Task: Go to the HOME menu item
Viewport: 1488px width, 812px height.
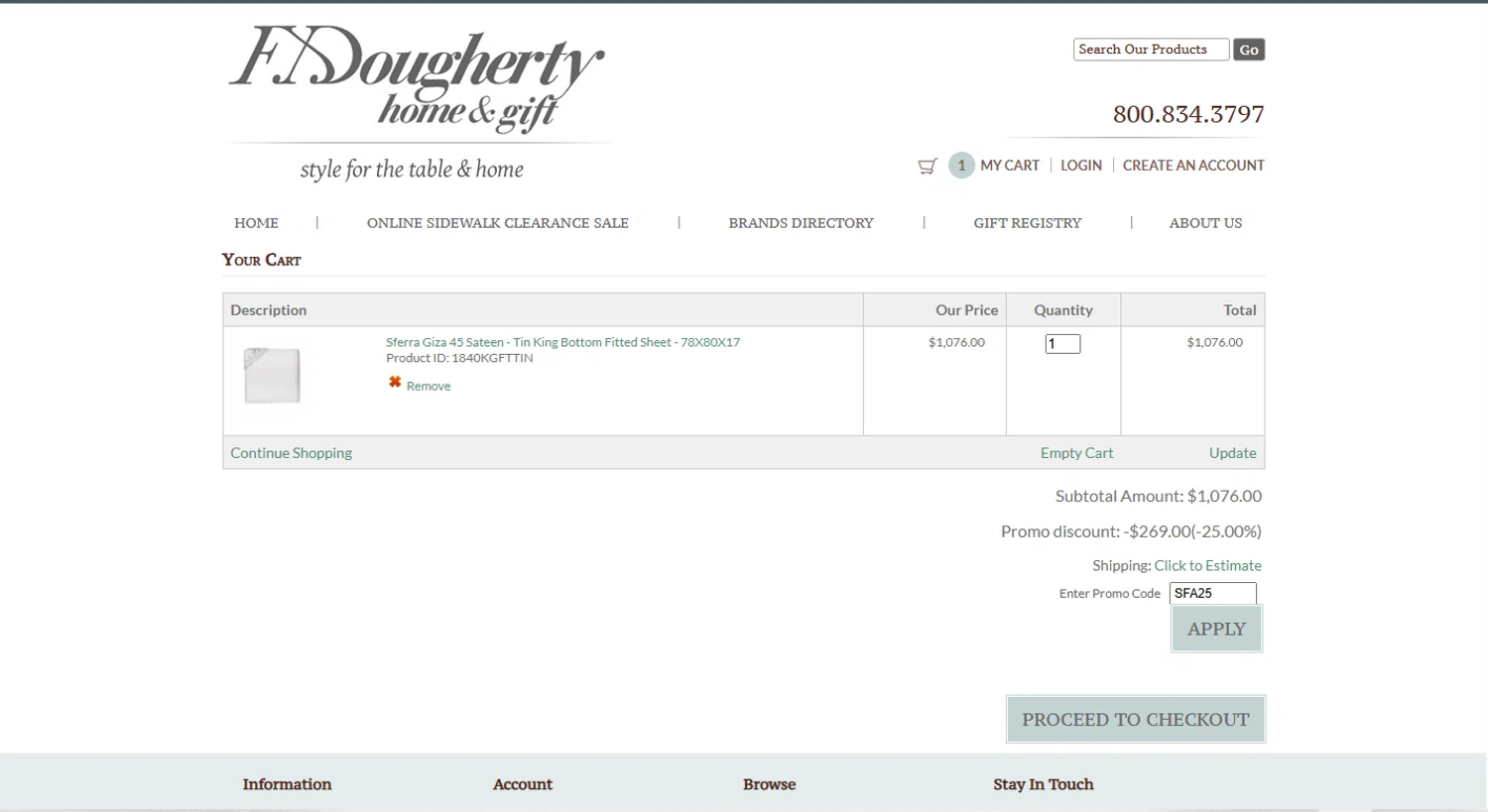Action: [x=256, y=223]
